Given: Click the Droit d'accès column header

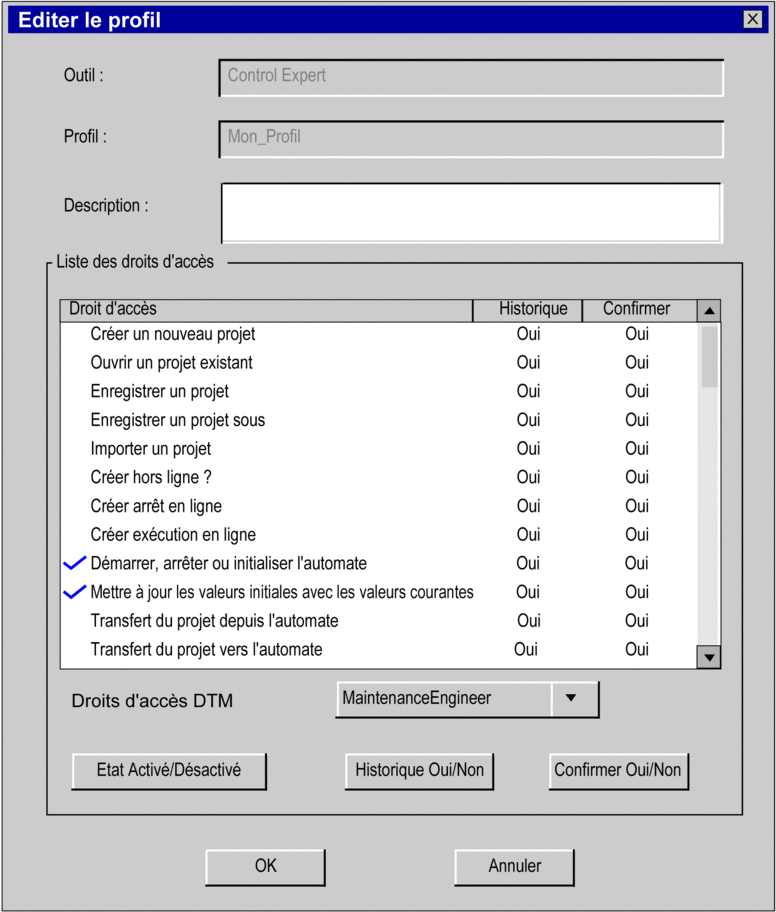Looking at the screenshot, I should [x=266, y=310].
